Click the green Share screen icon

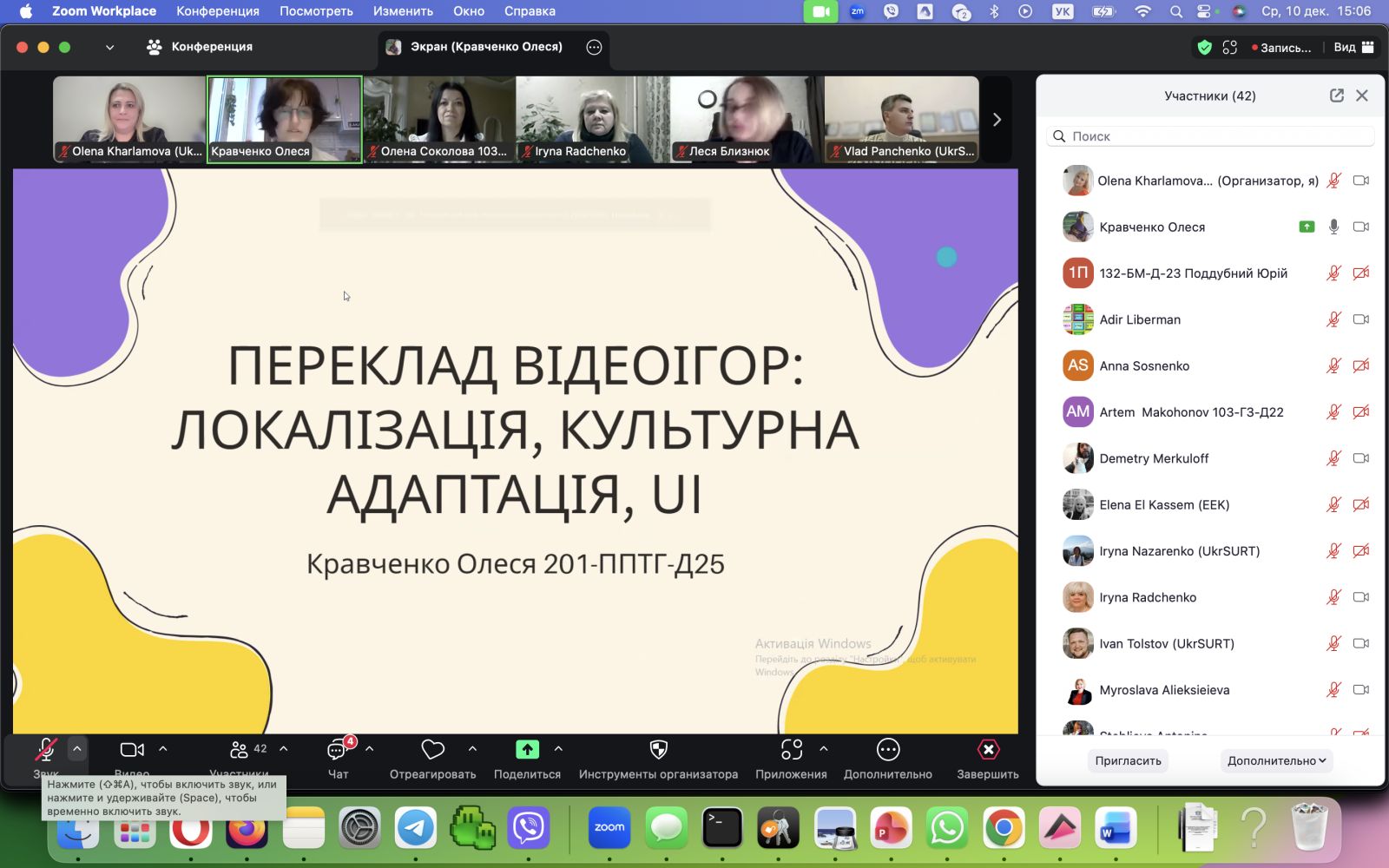coord(527,750)
